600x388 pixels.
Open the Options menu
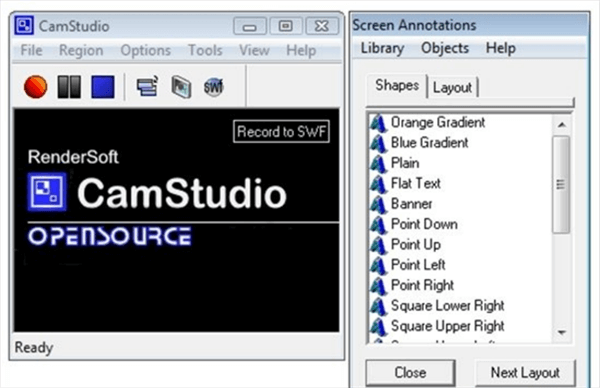click(145, 51)
